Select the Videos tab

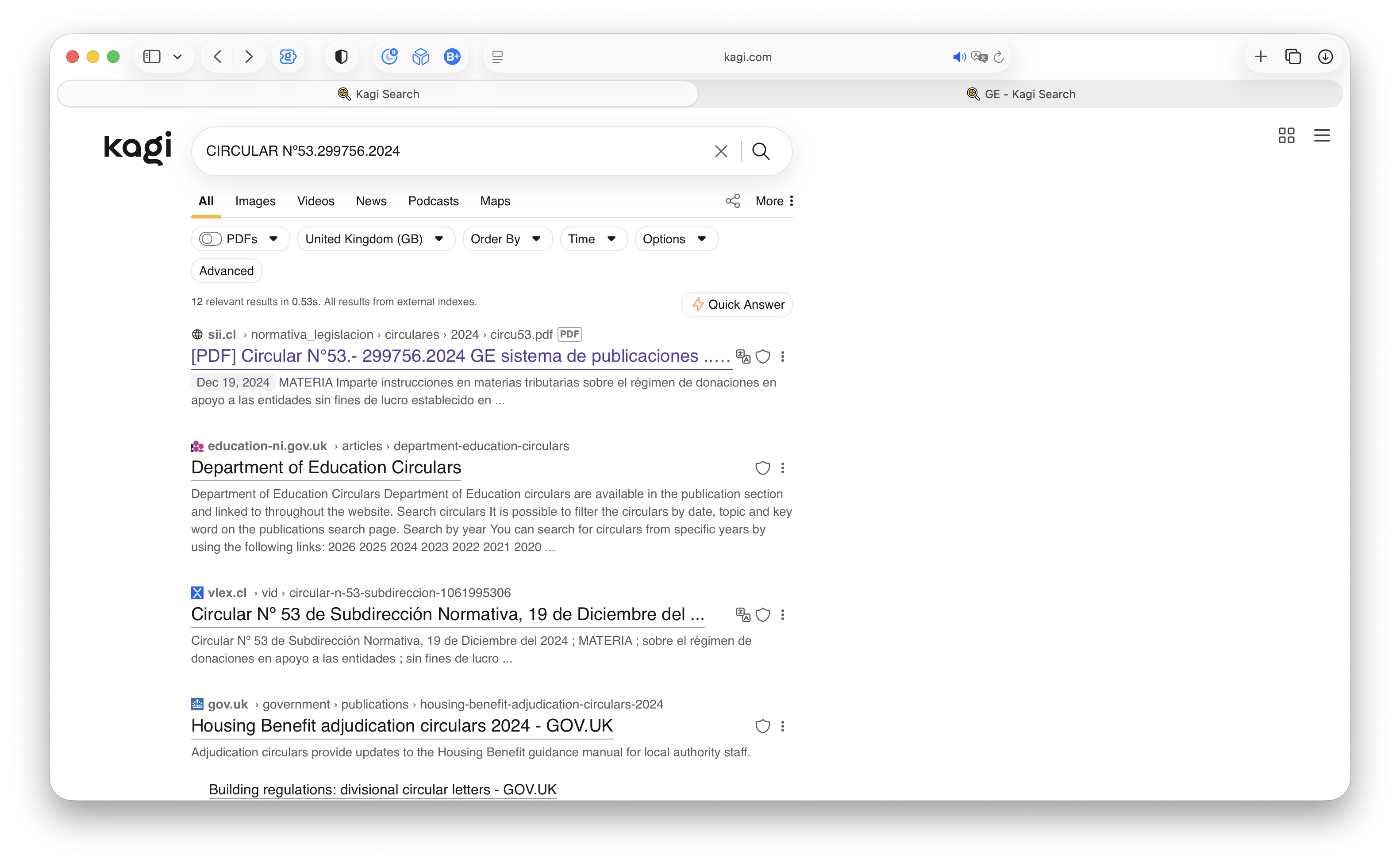coord(315,201)
